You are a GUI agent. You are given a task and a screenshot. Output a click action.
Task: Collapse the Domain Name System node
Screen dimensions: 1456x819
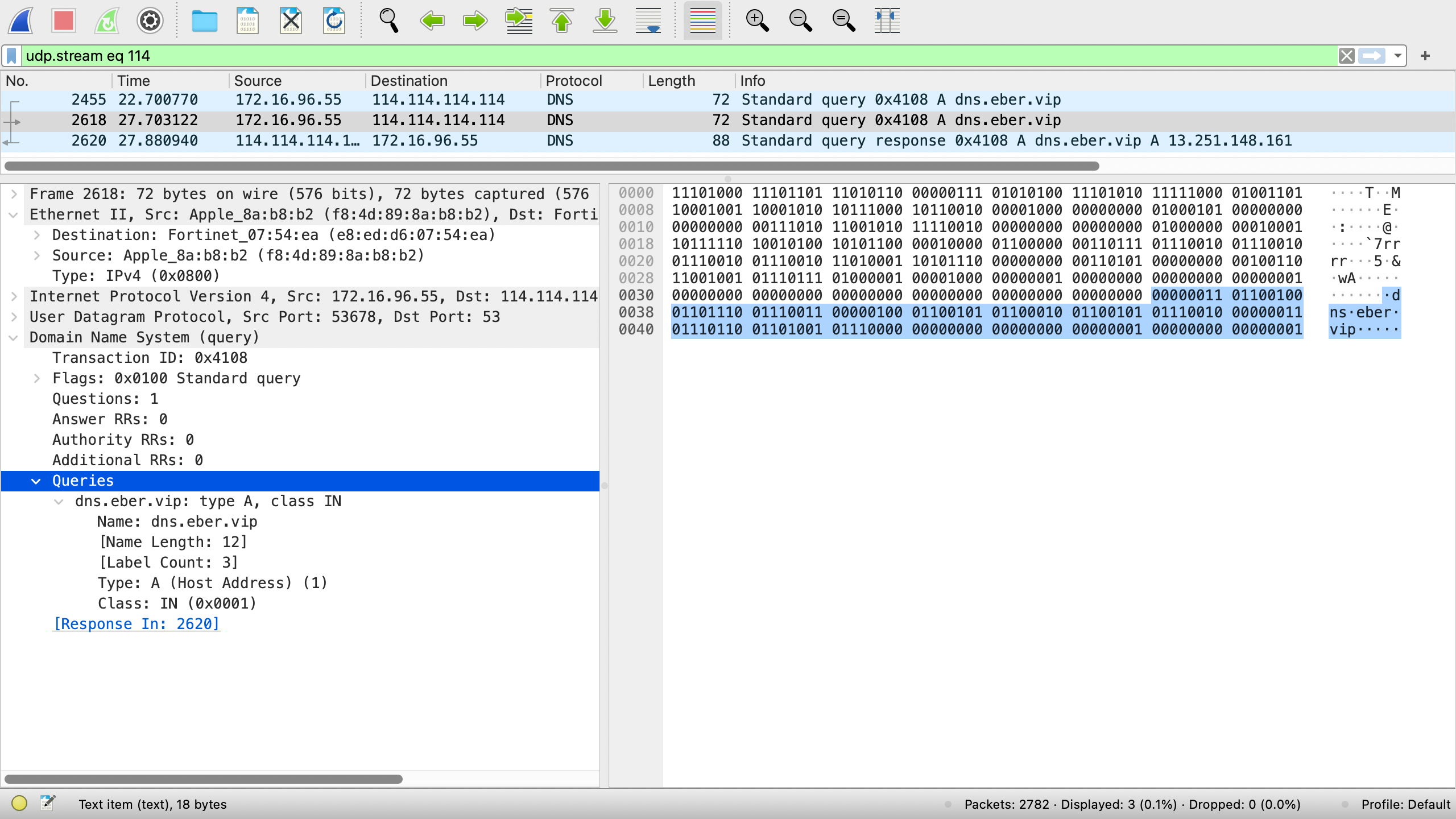14,337
